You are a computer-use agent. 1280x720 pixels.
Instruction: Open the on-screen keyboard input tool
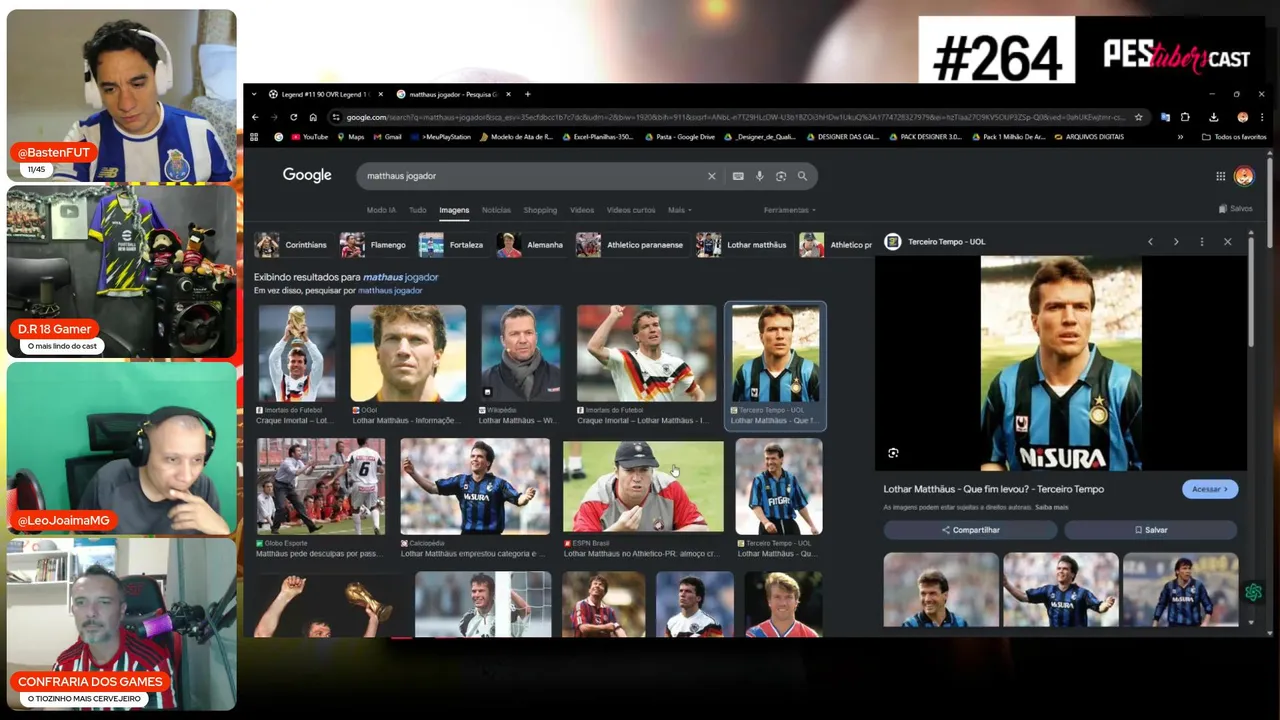(x=738, y=176)
